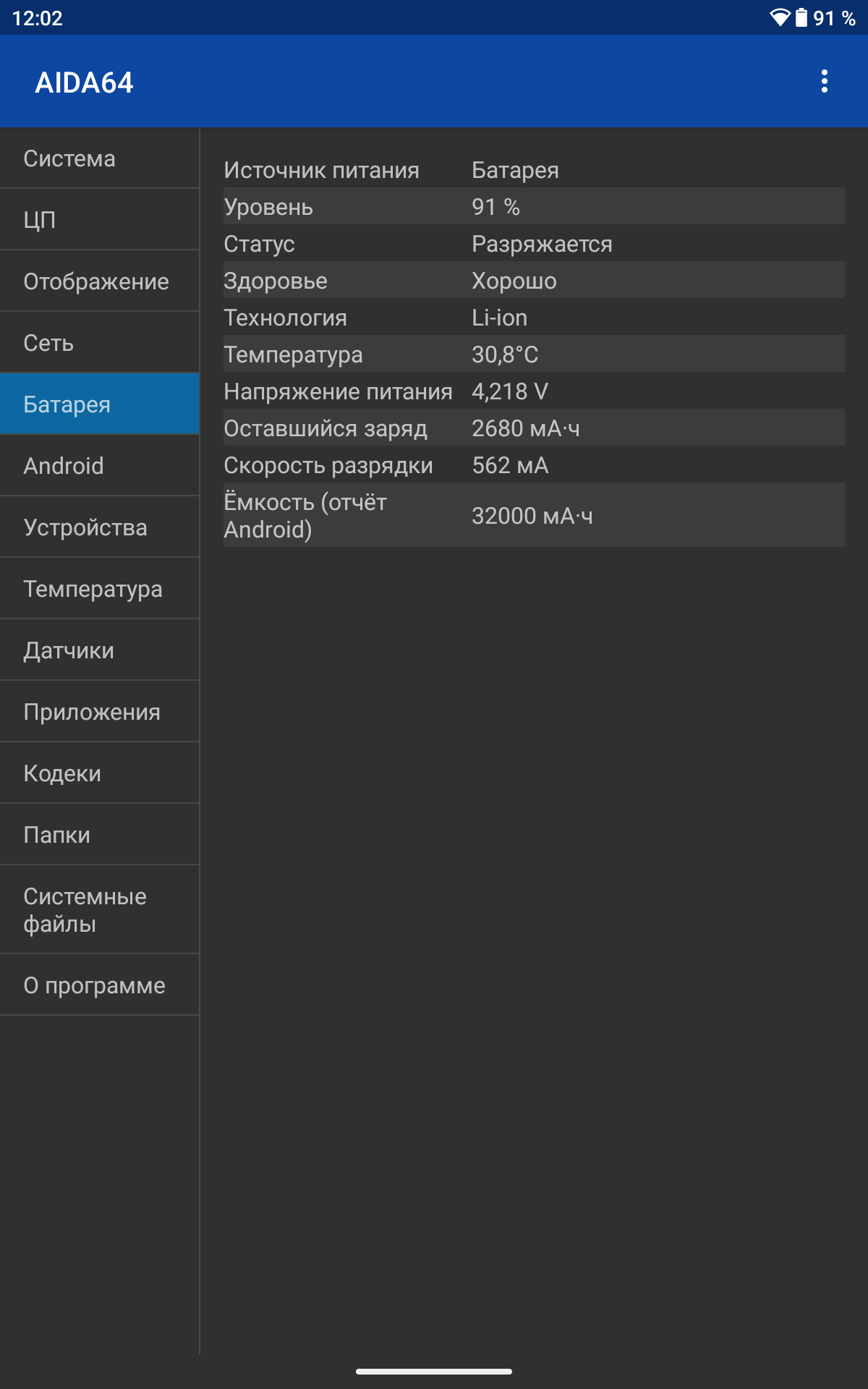View the Кодеки section
Image resolution: width=868 pixels, height=1389 pixels.
click(x=100, y=773)
